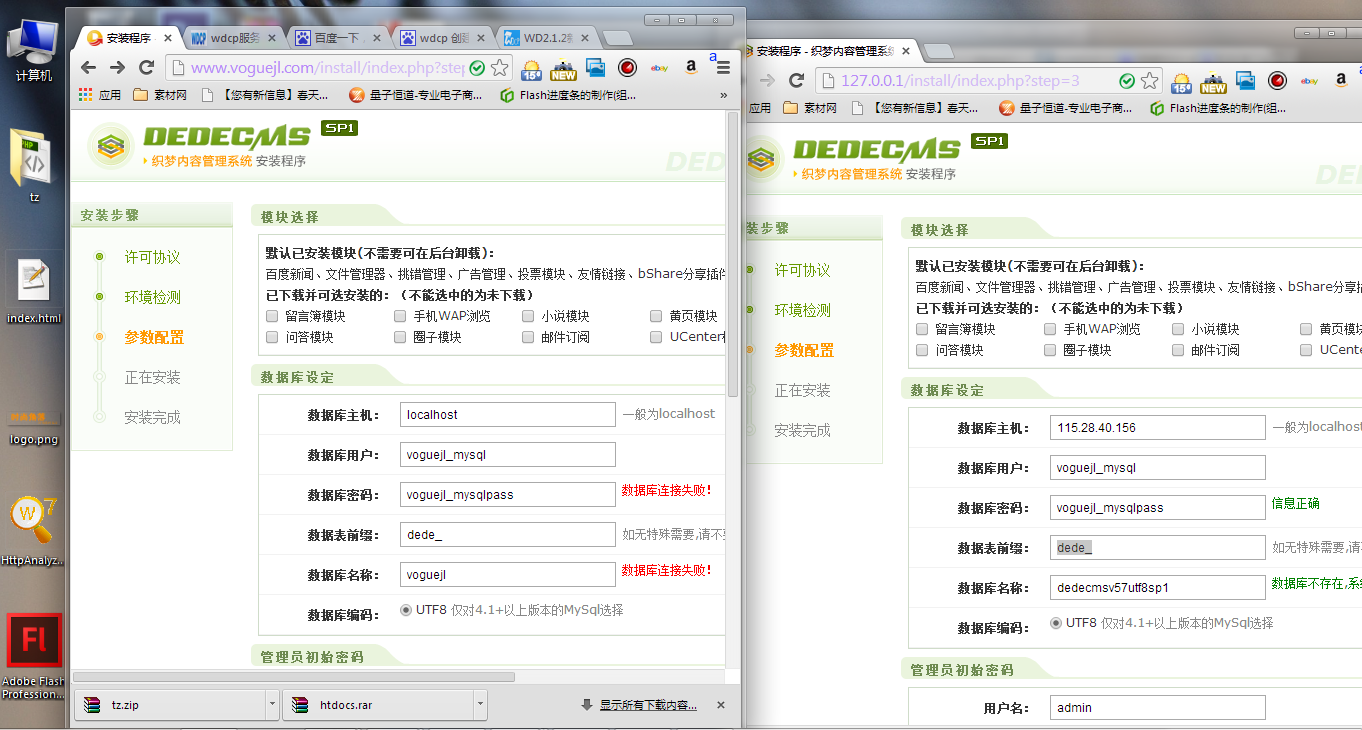The height and width of the screenshot is (730, 1362).
Task: Expand the tz.zip download options arrow
Action: click(272, 705)
